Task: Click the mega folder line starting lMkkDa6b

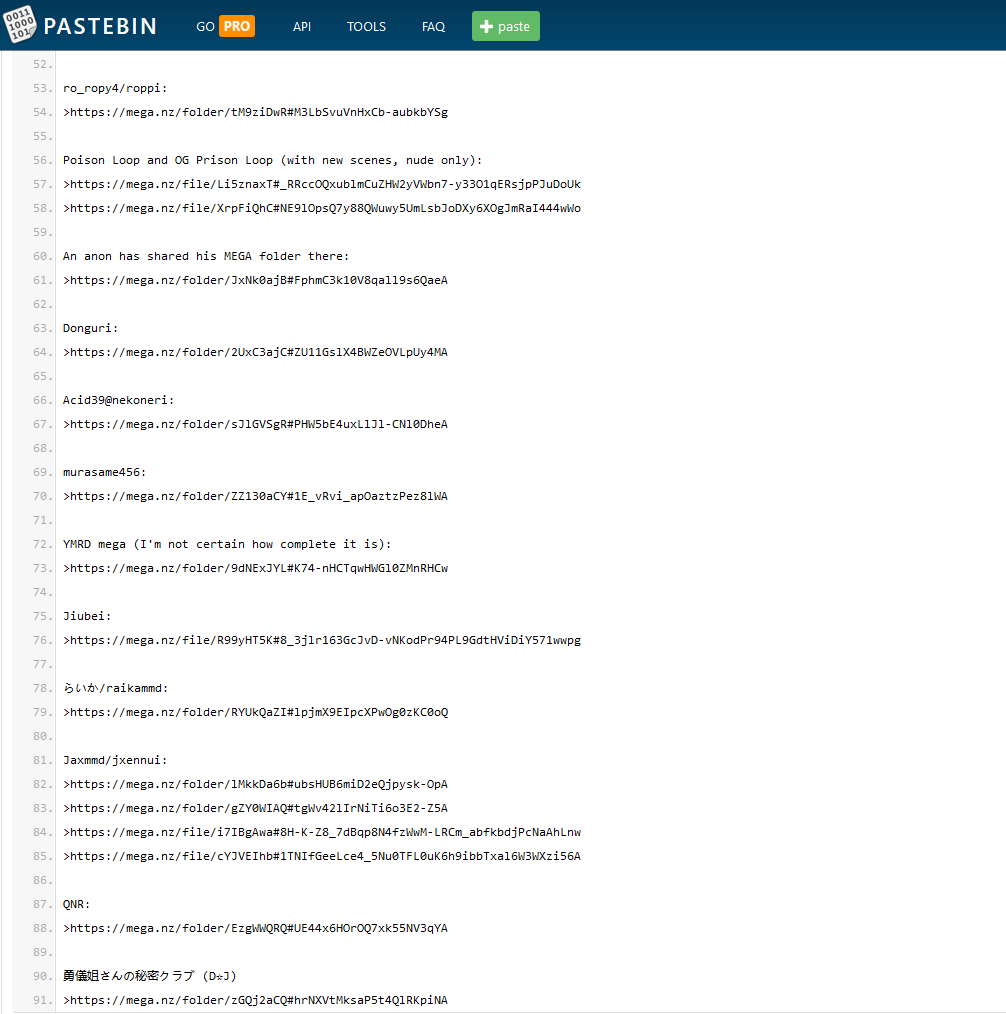Action: click(x=255, y=784)
